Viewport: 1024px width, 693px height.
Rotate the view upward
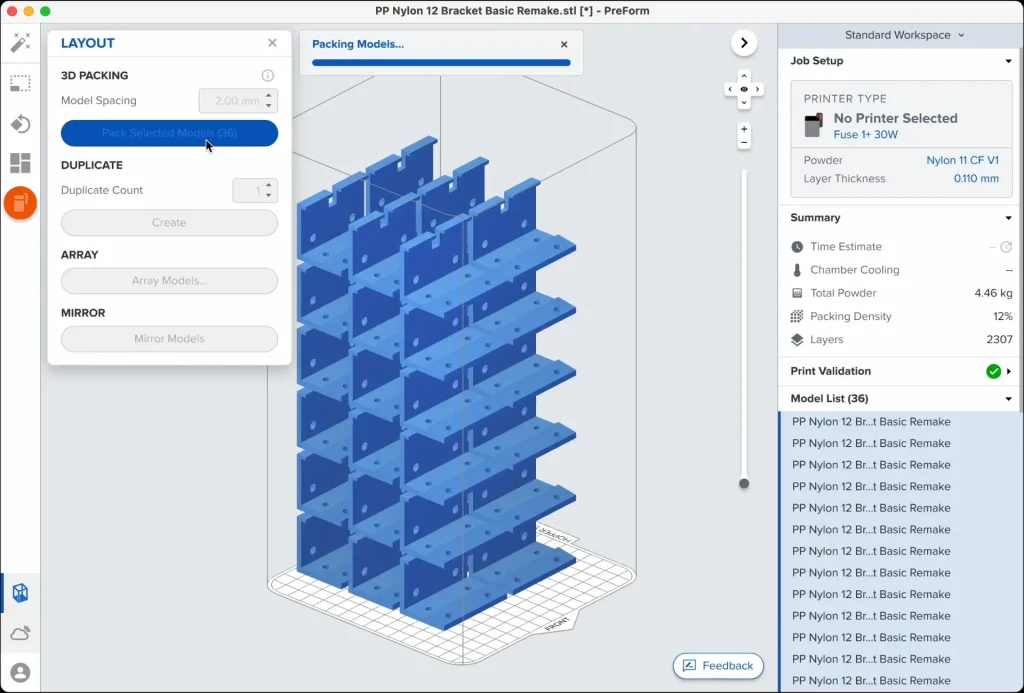point(744,76)
